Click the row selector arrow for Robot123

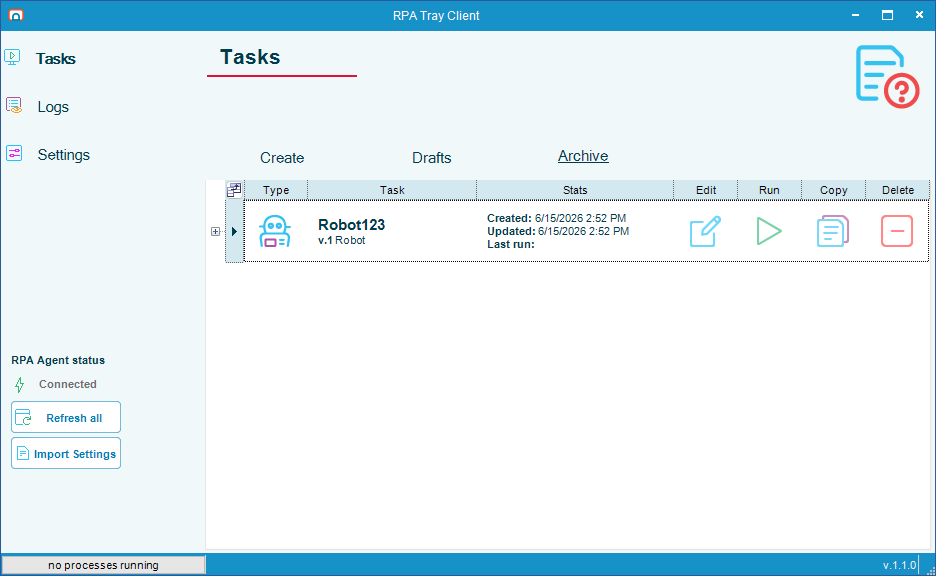234,232
